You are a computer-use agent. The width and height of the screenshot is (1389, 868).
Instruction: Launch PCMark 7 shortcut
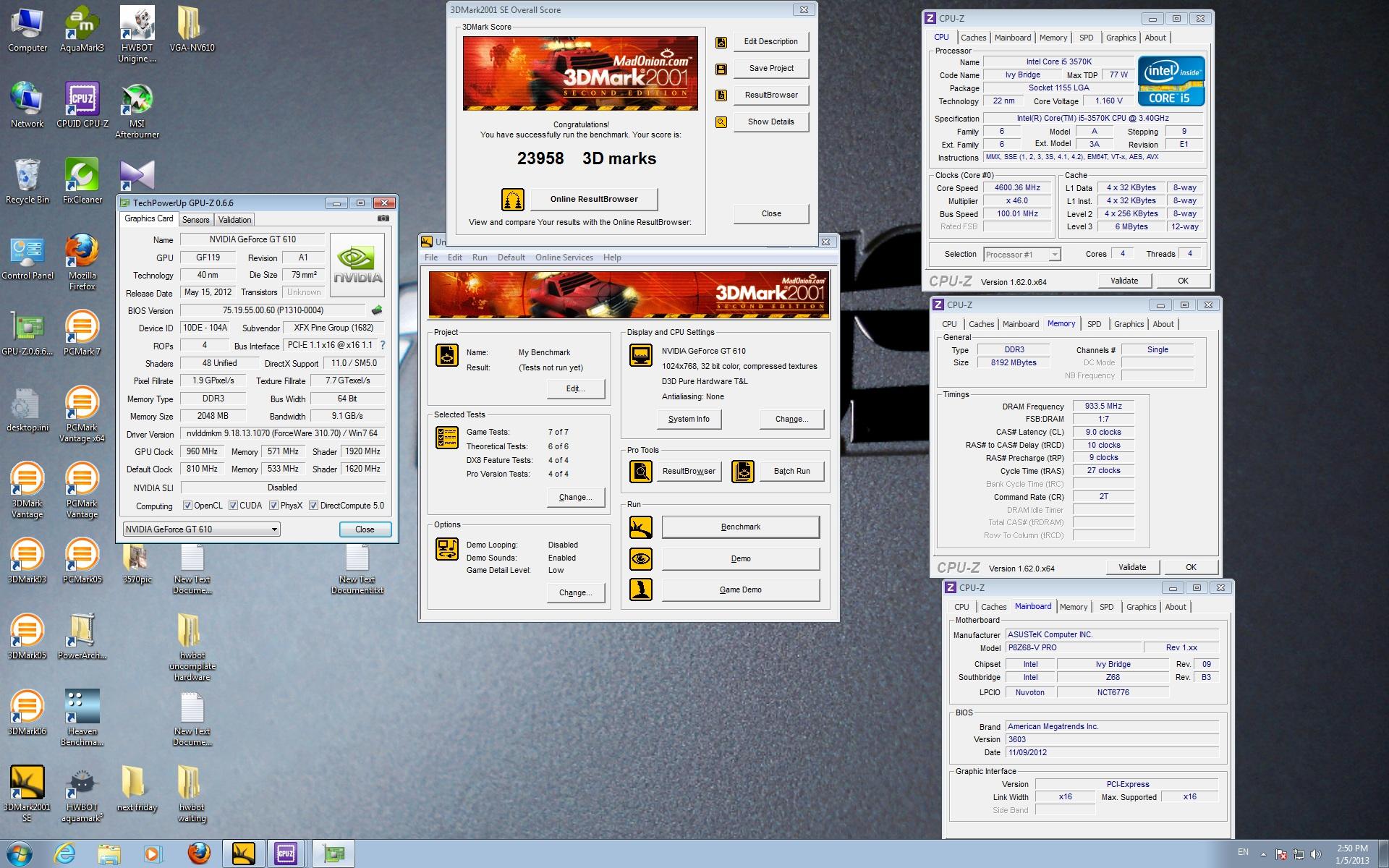(x=82, y=333)
